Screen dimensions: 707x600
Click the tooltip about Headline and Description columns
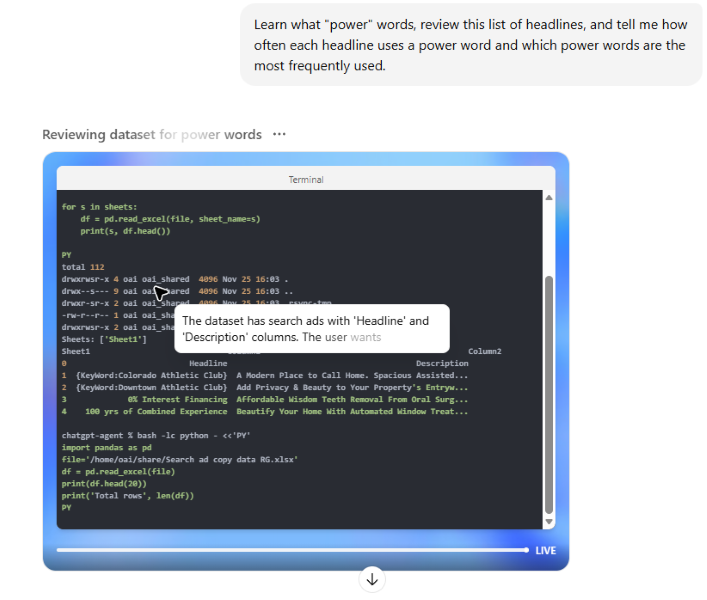(x=311, y=328)
